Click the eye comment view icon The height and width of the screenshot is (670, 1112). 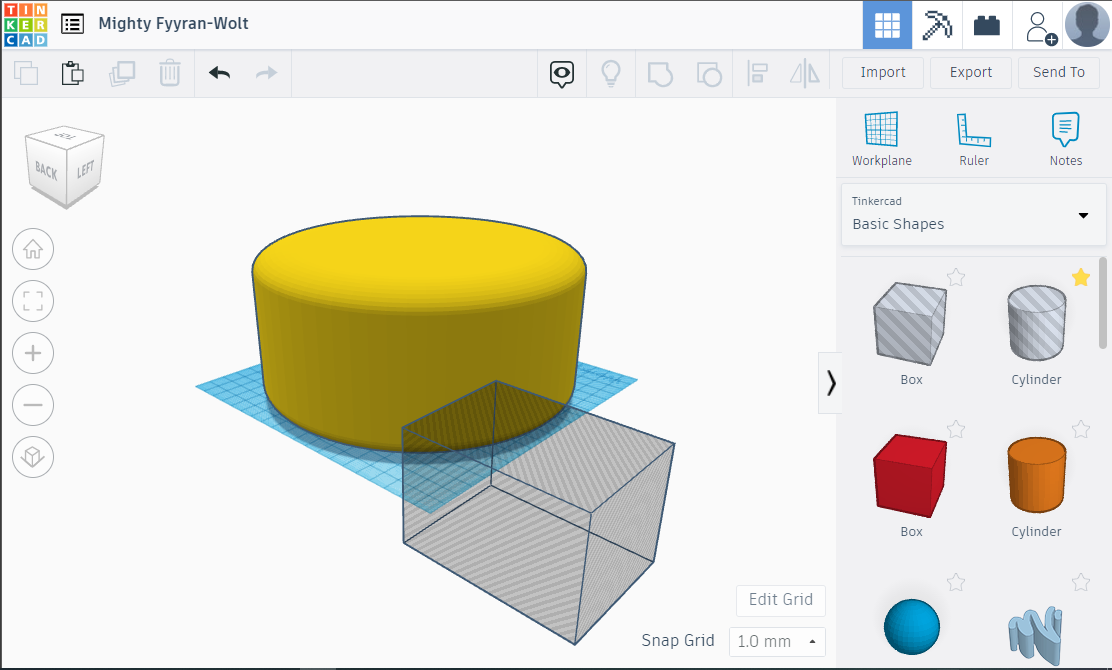click(x=562, y=74)
